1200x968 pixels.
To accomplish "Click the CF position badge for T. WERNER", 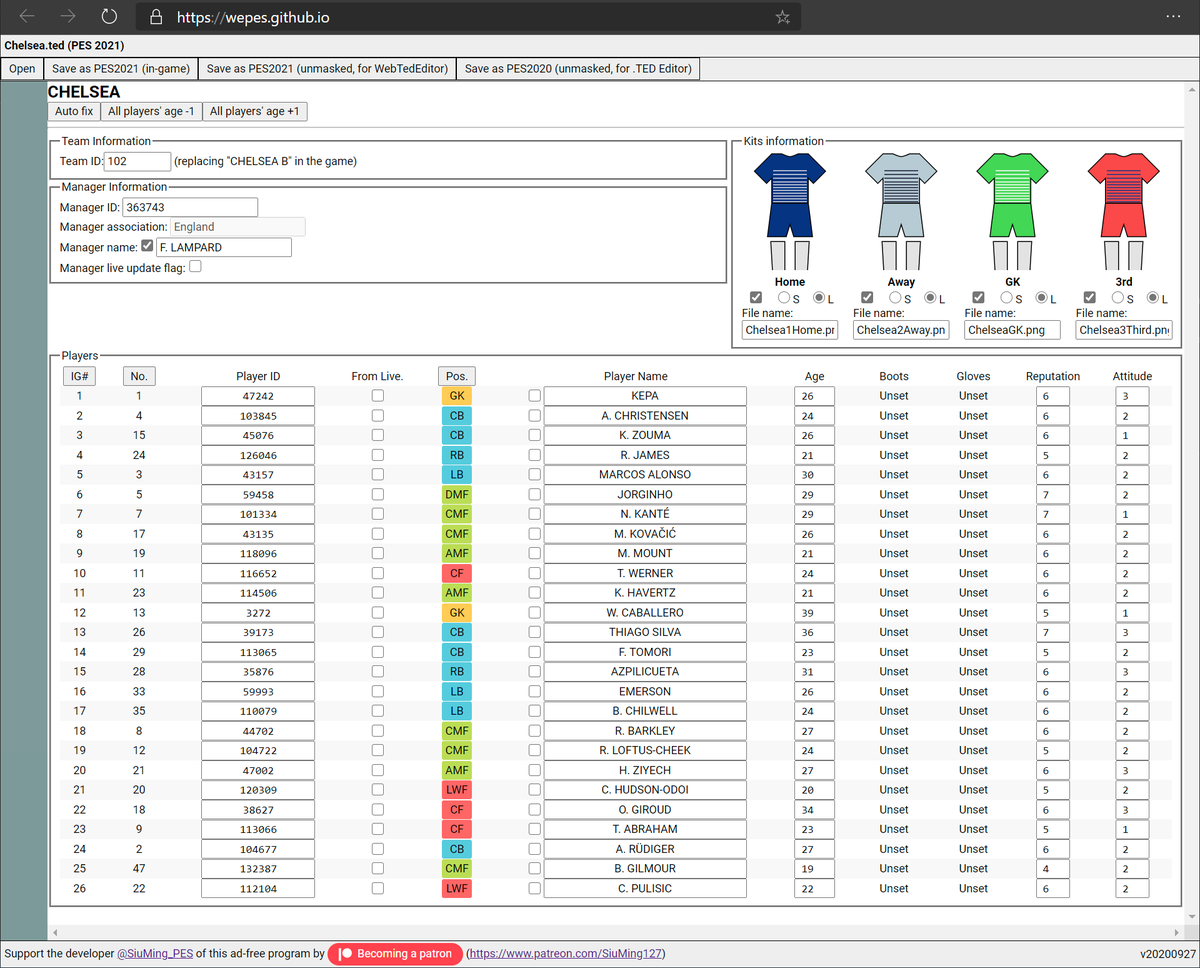I will point(457,573).
